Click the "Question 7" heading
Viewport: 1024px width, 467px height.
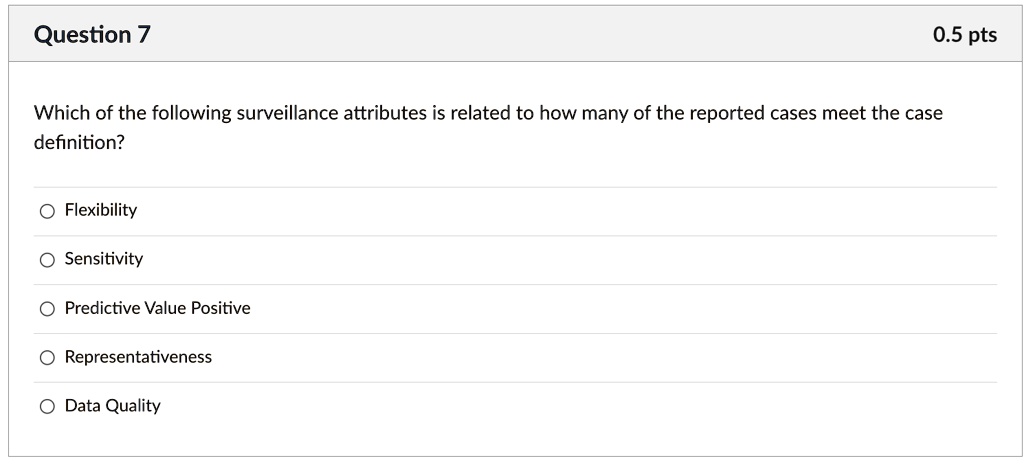coord(92,34)
